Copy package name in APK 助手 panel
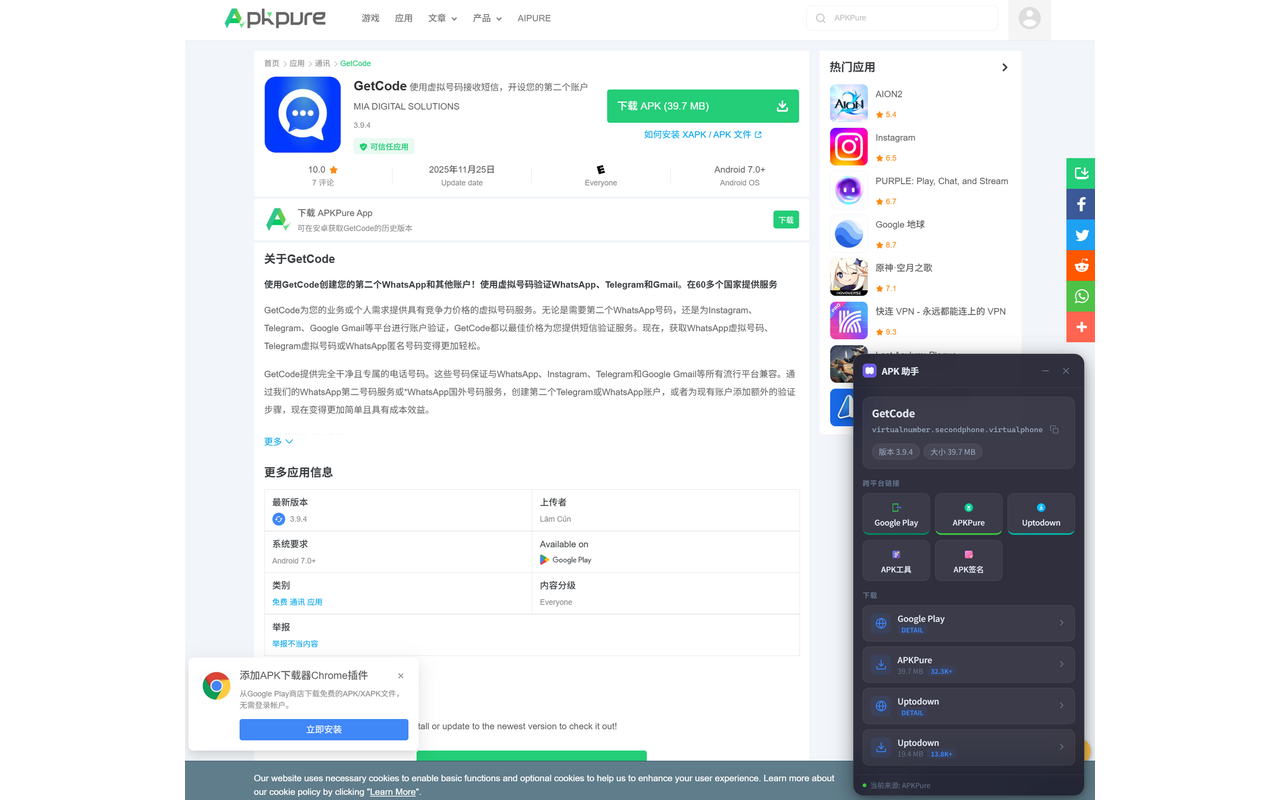The height and width of the screenshot is (800, 1280). (1054, 430)
